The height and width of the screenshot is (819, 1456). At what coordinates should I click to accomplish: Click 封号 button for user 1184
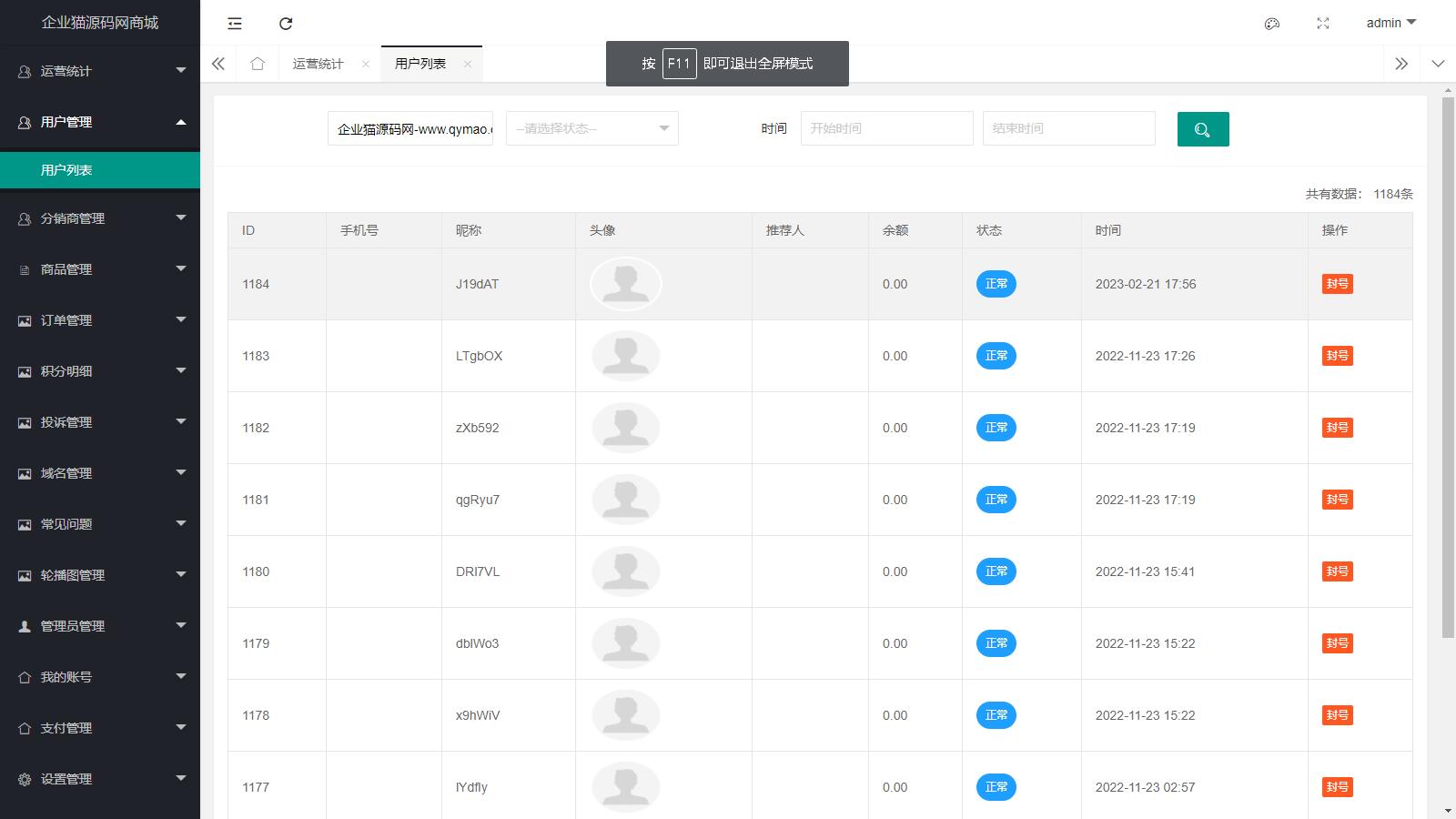(1337, 284)
